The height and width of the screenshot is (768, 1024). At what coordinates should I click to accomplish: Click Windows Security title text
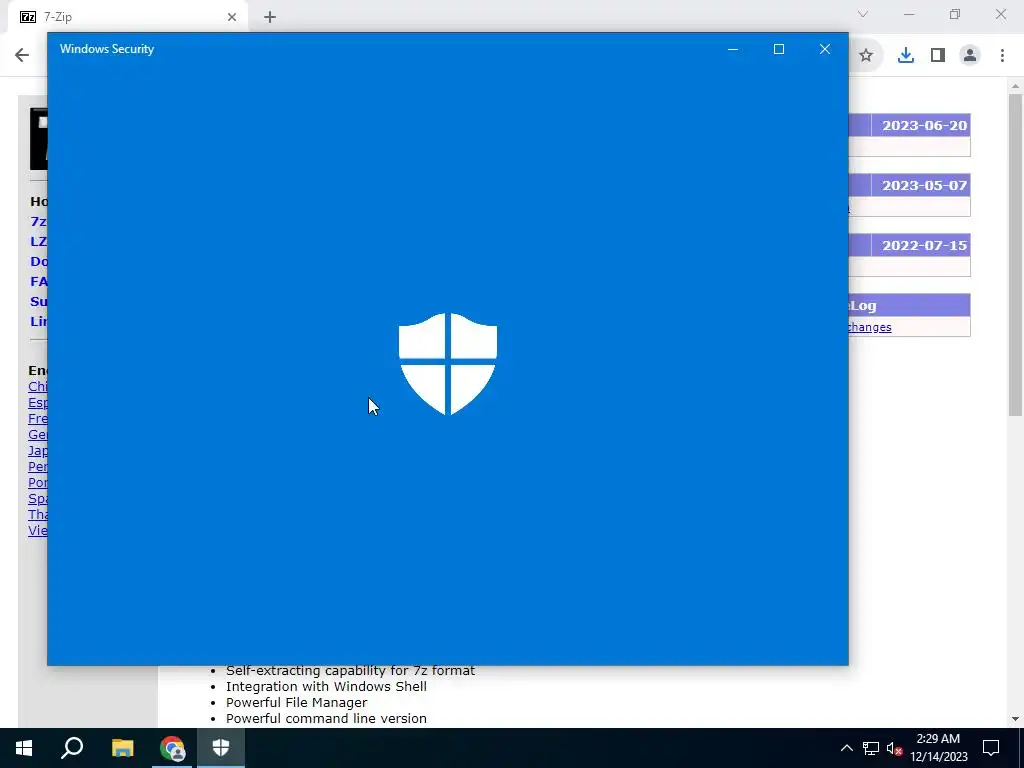tap(107, 49)
